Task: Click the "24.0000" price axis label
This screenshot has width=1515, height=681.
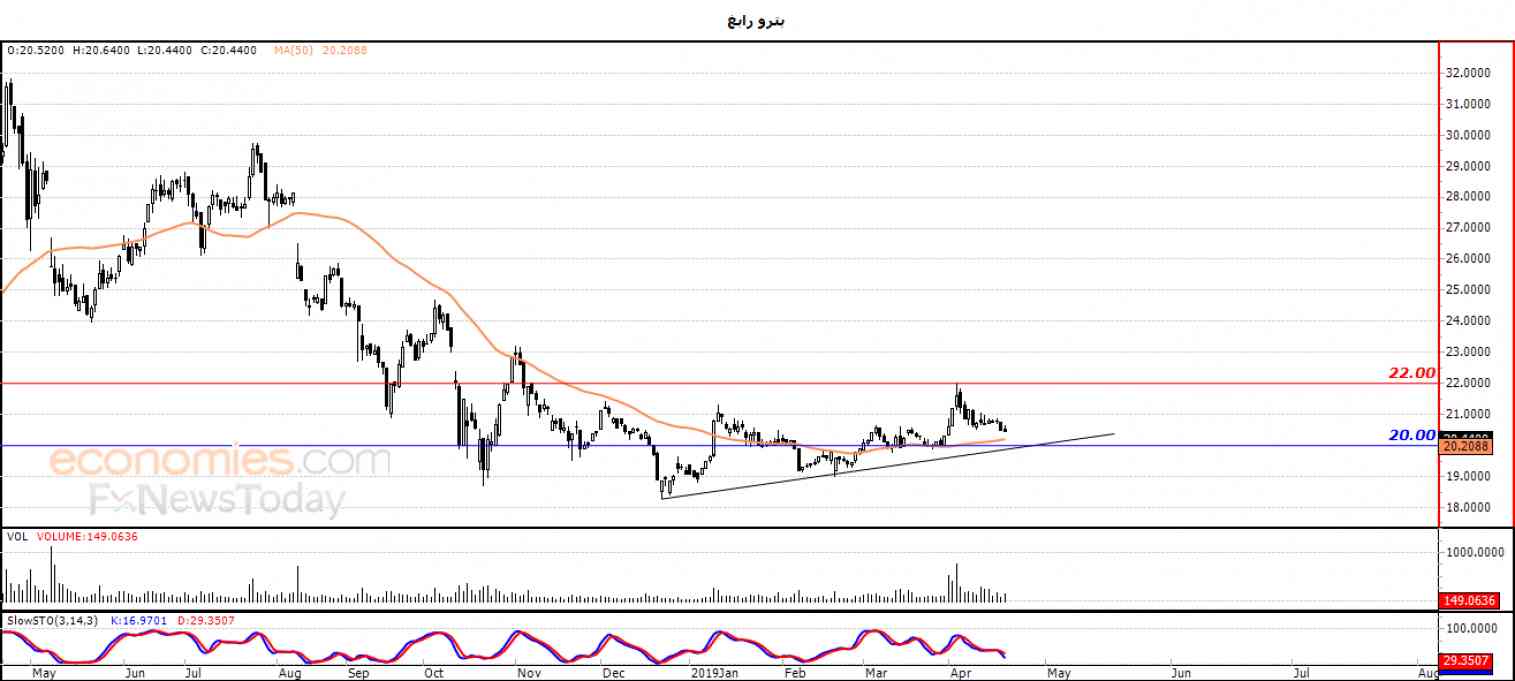Action: tap(1468, 321)
